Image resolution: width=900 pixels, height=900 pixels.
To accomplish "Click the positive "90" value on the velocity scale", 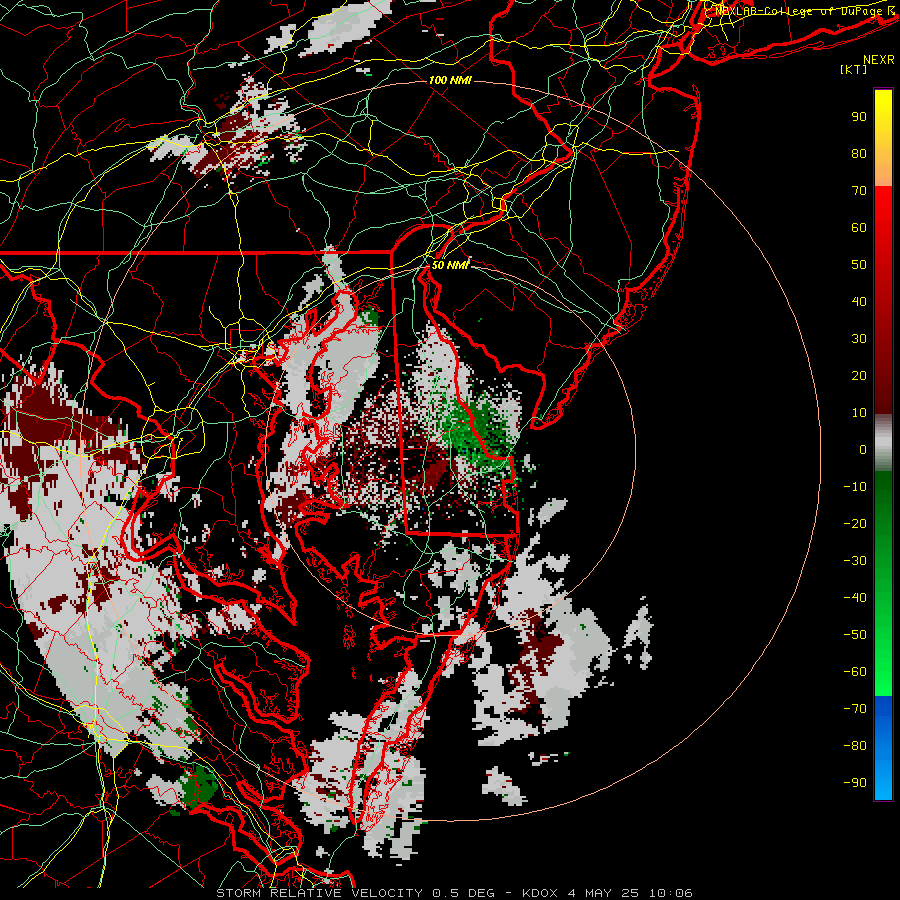I will [859, 117].
